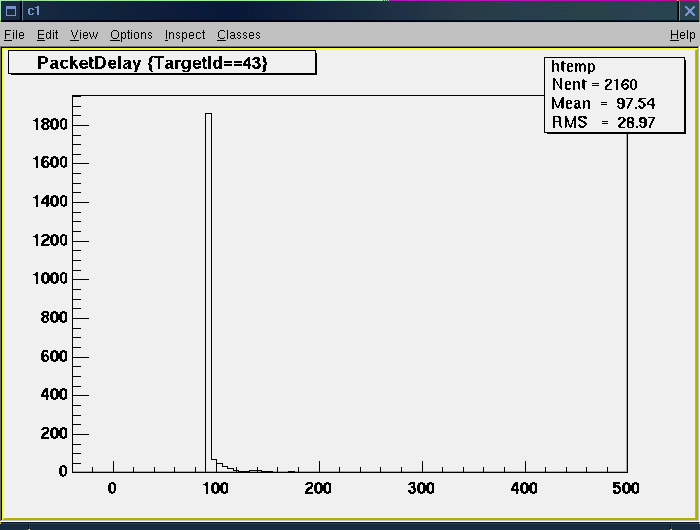
Task: Open the File menu
Action: [x=14, y=35]
